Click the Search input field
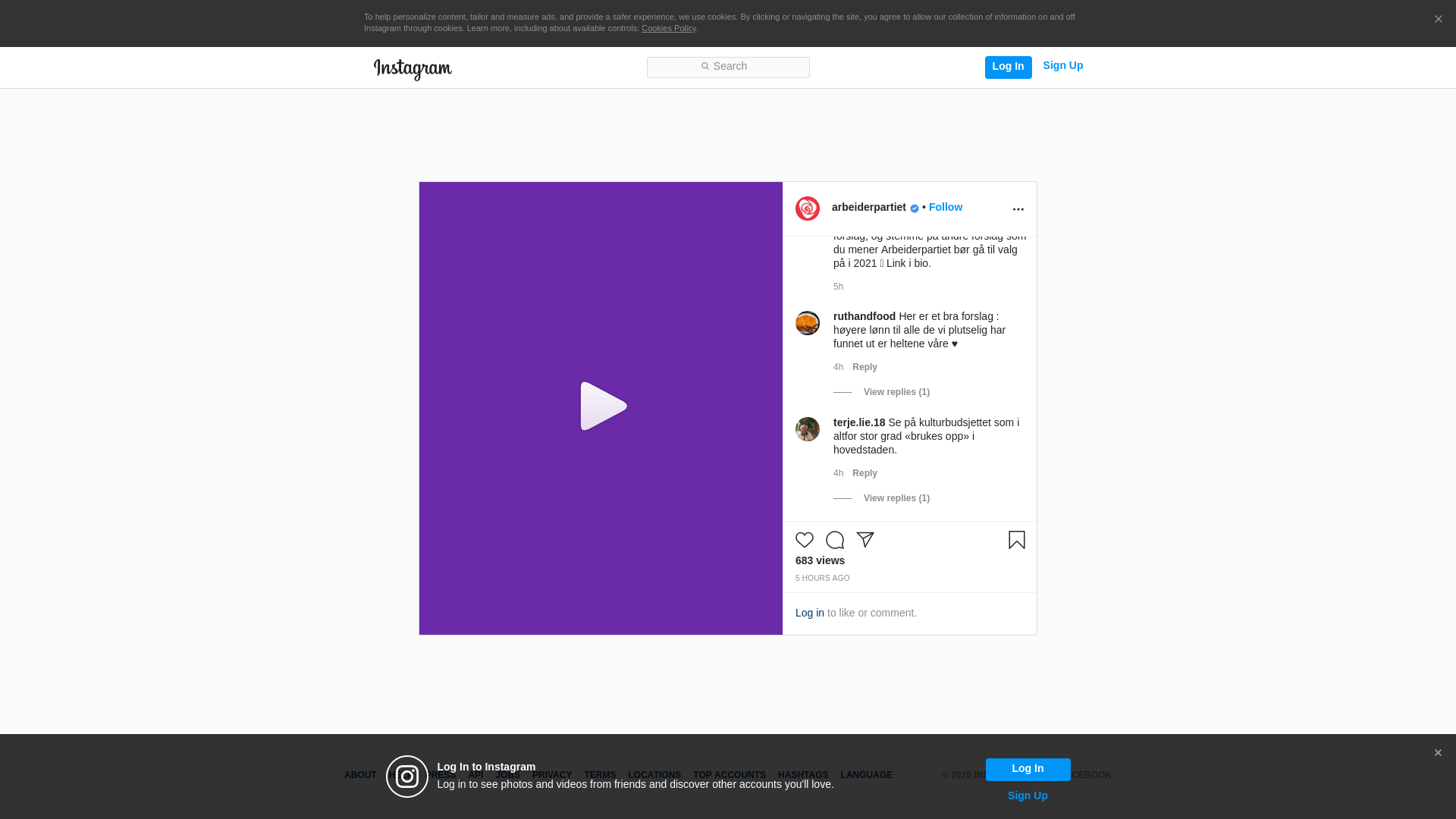This screenshot has height=819, width=1456. (x=728, y=67)
